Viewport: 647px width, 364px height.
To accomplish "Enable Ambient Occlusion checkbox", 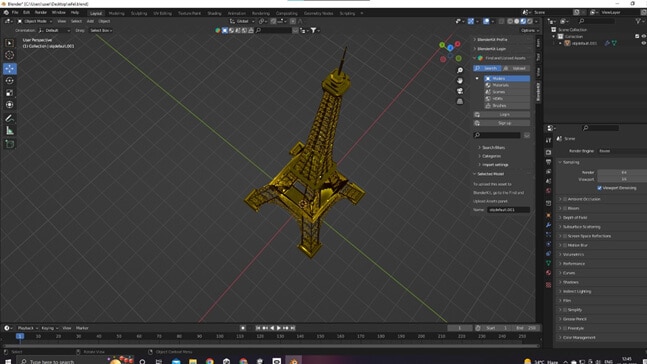I will click(565, 199).
